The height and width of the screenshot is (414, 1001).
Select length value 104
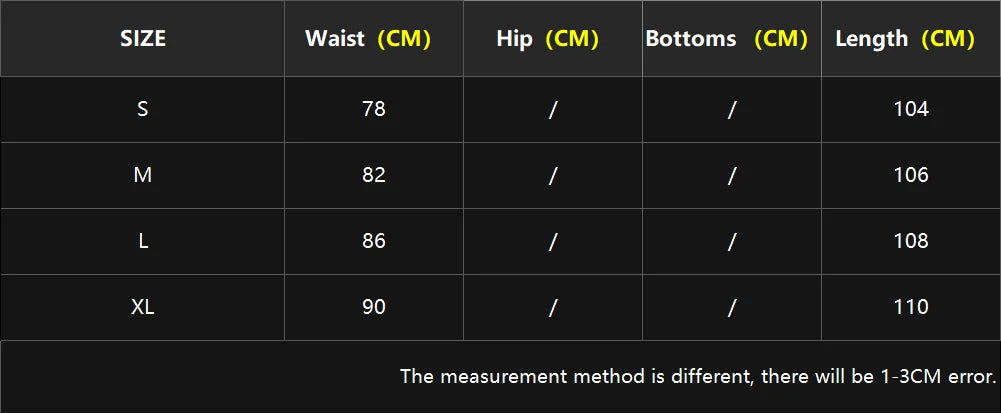coord(911,109)
